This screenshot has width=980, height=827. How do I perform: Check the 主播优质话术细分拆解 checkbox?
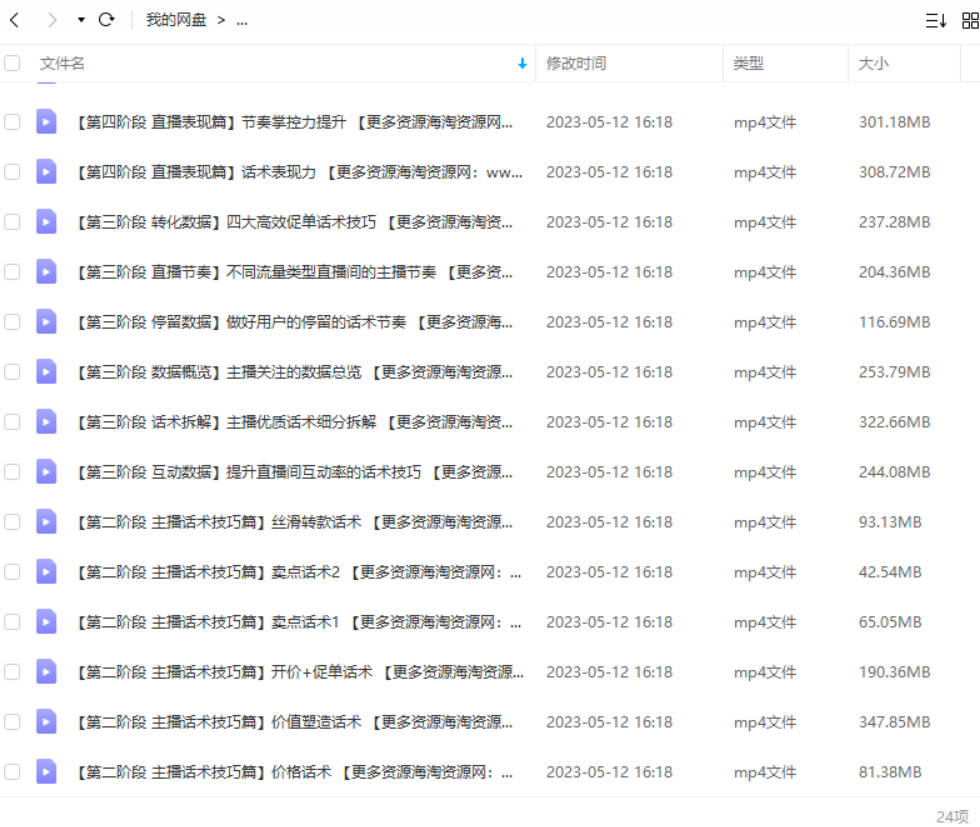tap(12, 421)
